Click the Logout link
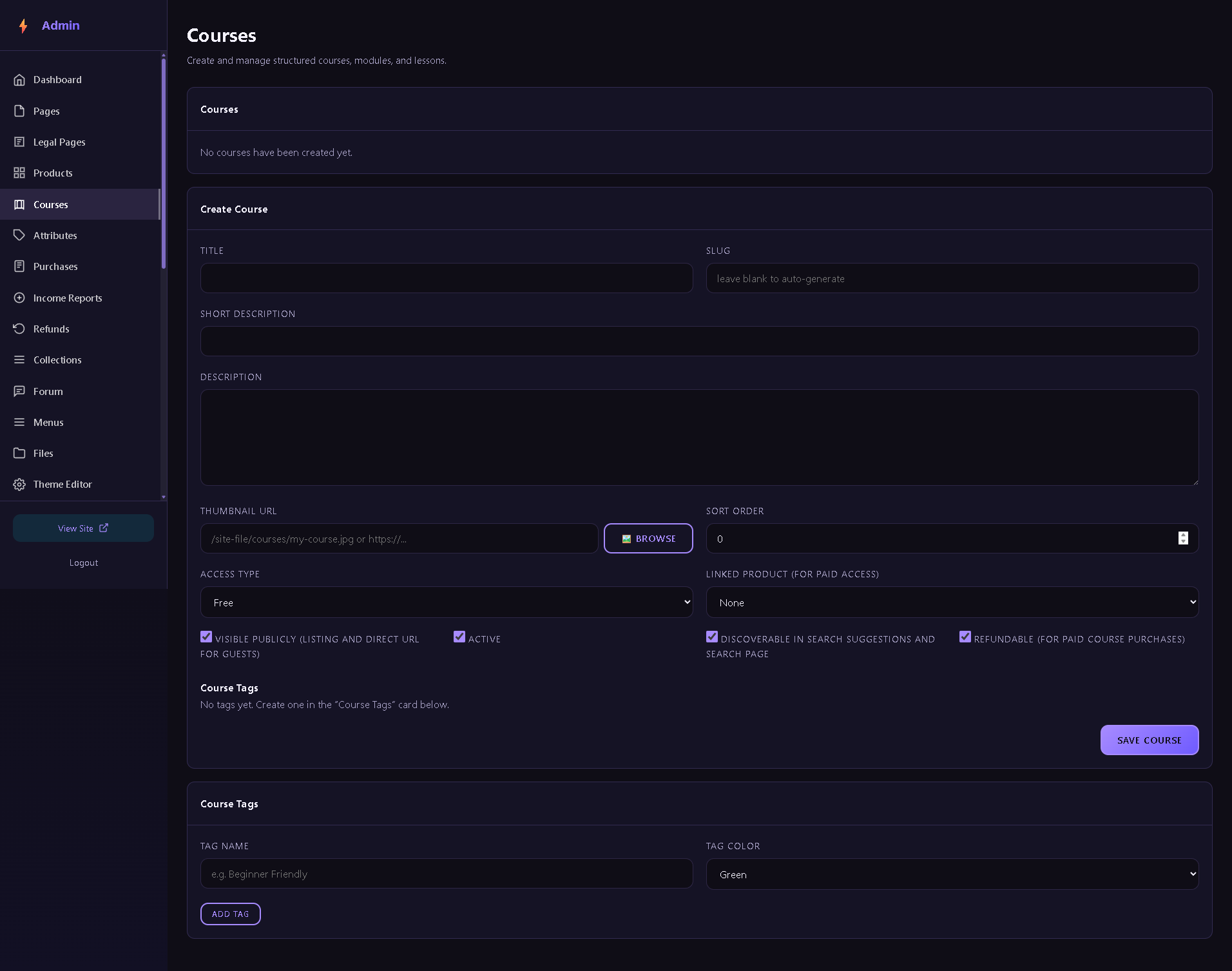This screenshot has height=971, width=1232. click(x=84, y=562)
